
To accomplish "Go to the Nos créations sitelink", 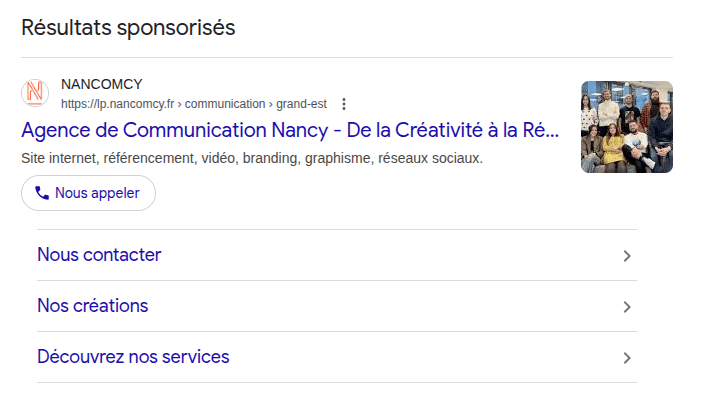I will (92, 306).
